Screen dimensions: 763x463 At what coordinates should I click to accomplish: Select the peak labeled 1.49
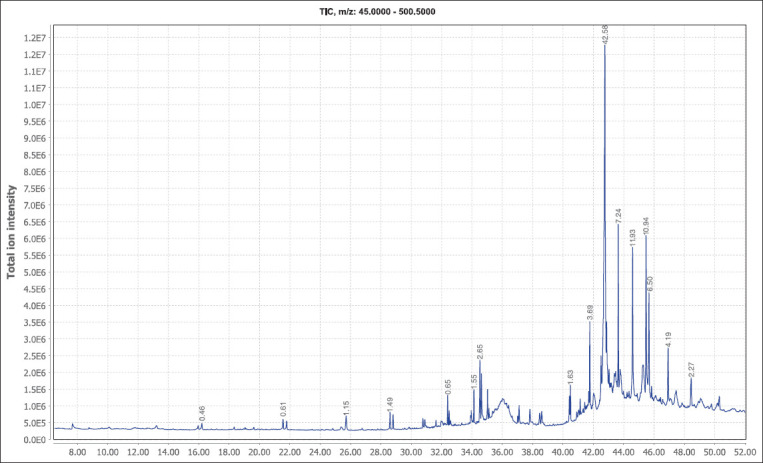tap(390, 405)
